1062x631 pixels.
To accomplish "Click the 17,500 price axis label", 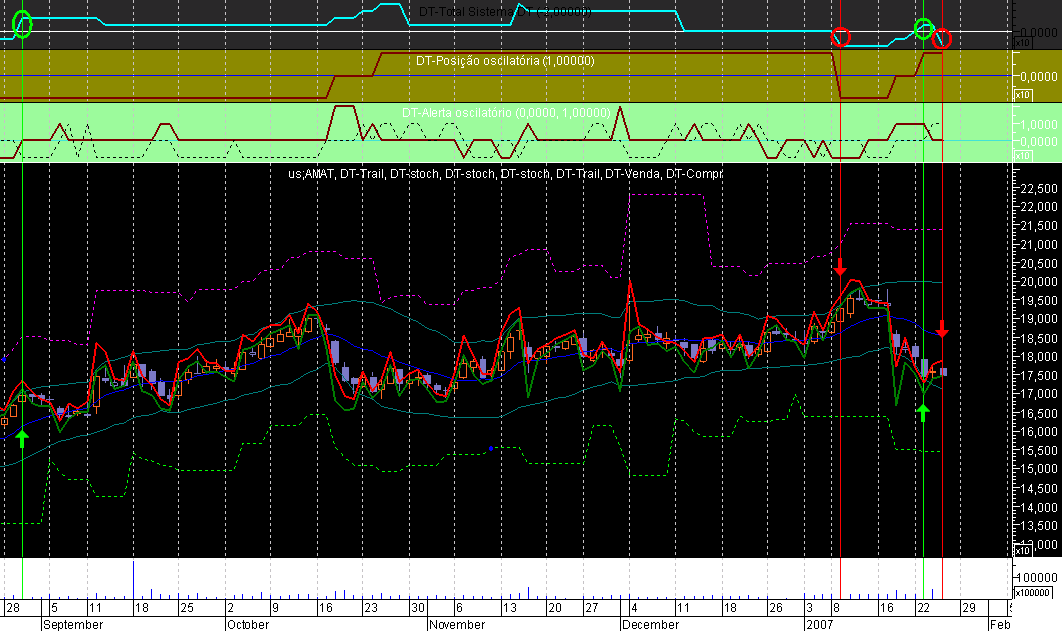I will pos(1038,376).
